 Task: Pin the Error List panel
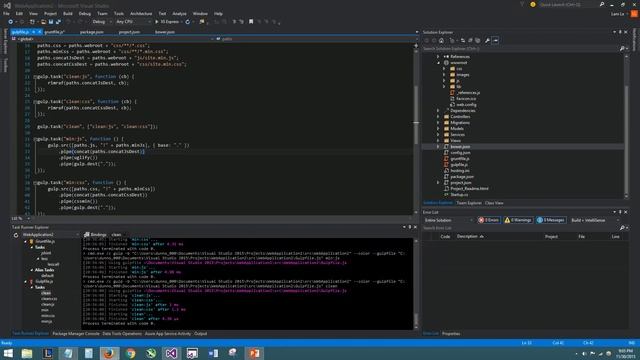(x=620, y=212)
